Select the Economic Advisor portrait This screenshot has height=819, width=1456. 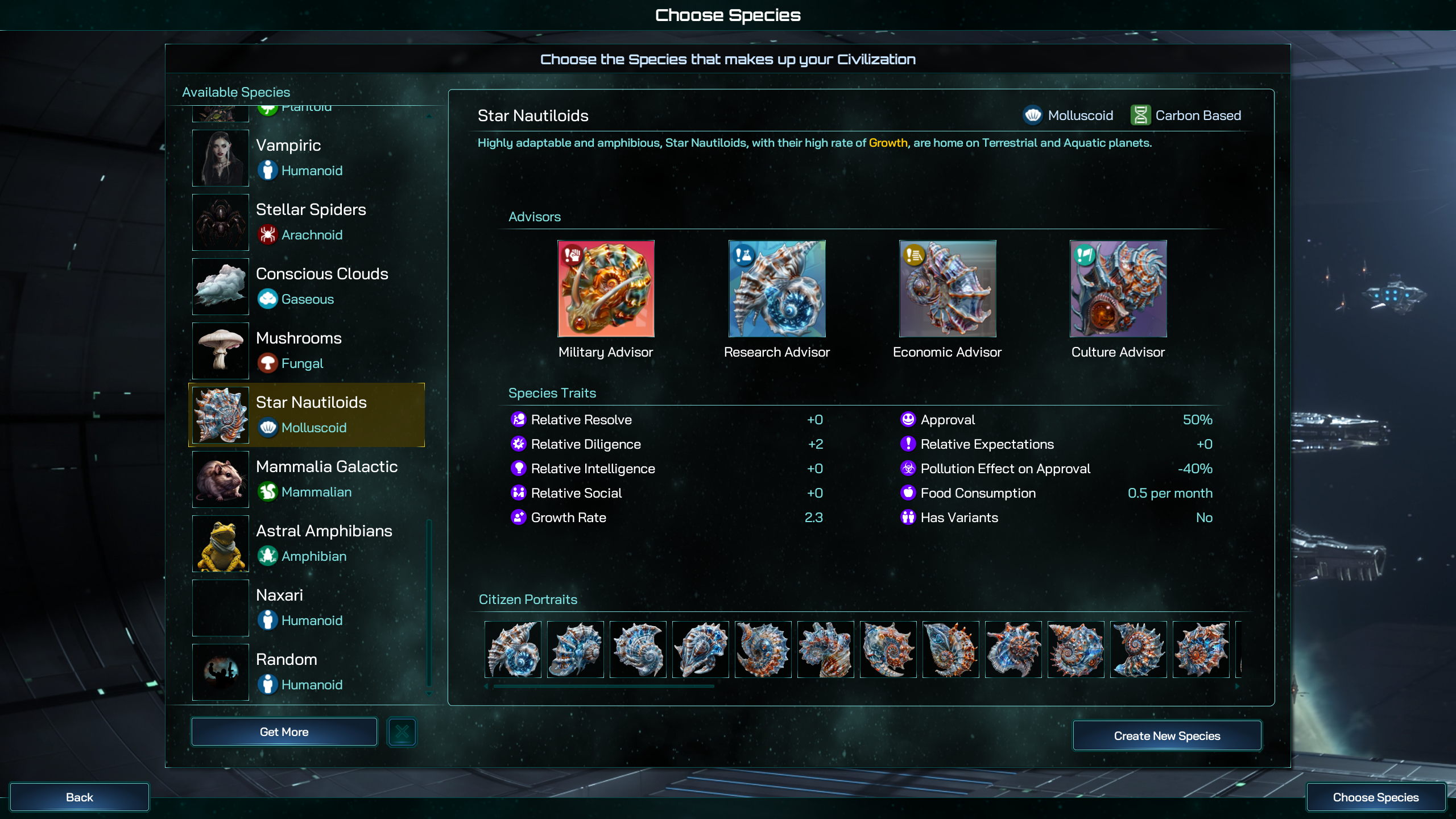pos(948,288)
